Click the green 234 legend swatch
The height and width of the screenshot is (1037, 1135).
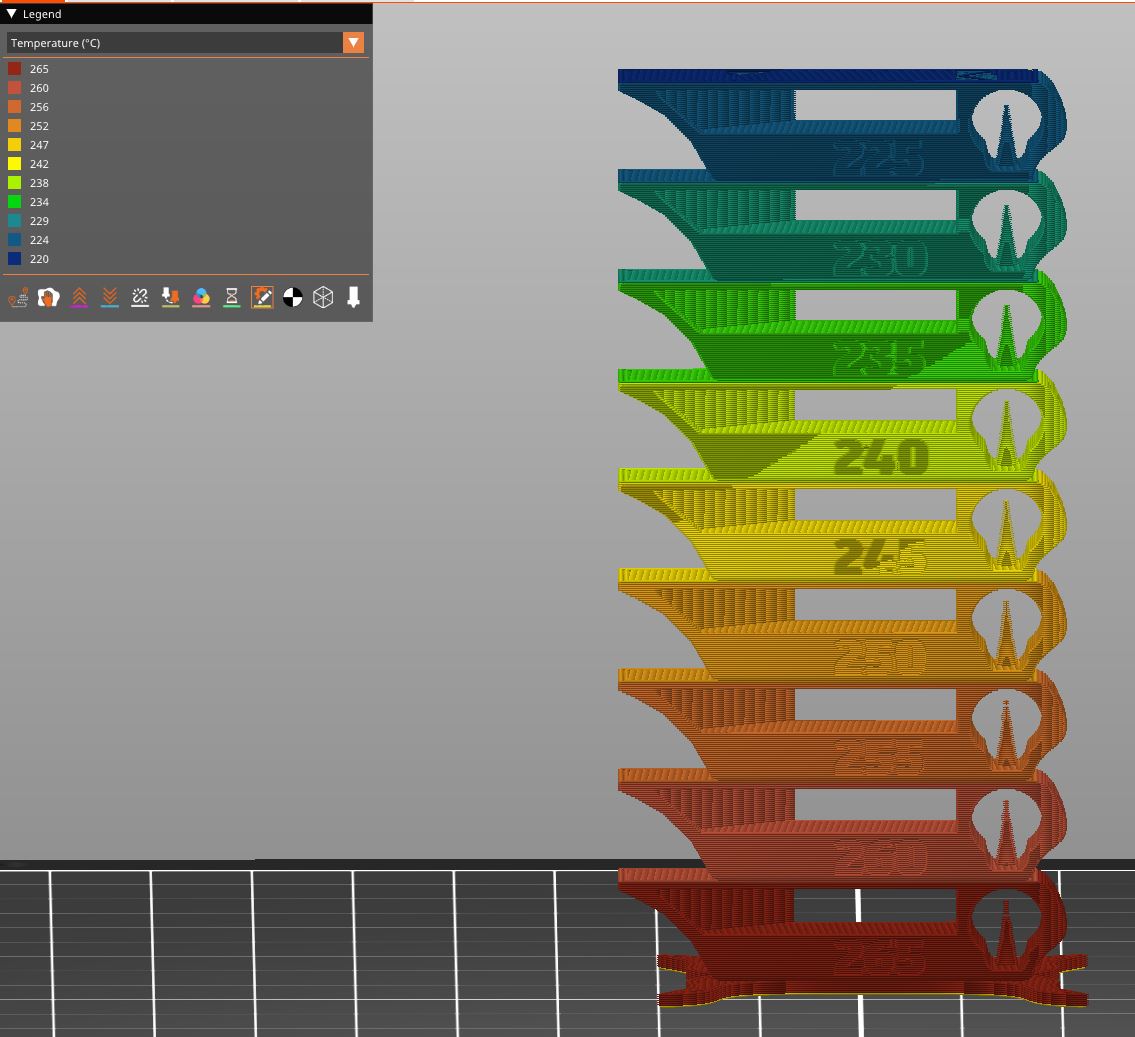[x=15, y=202]
